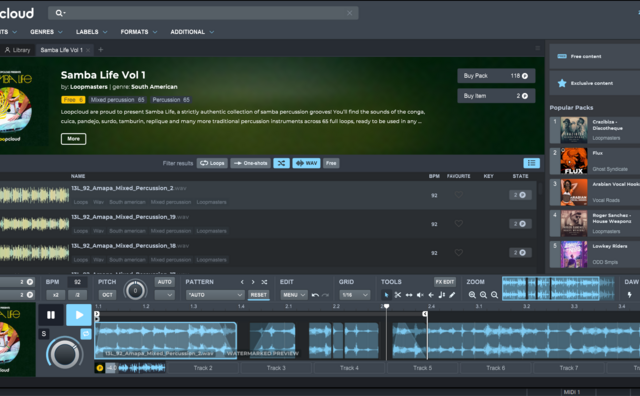
Task: Click the BPM 92 value field
Action: 77,282
